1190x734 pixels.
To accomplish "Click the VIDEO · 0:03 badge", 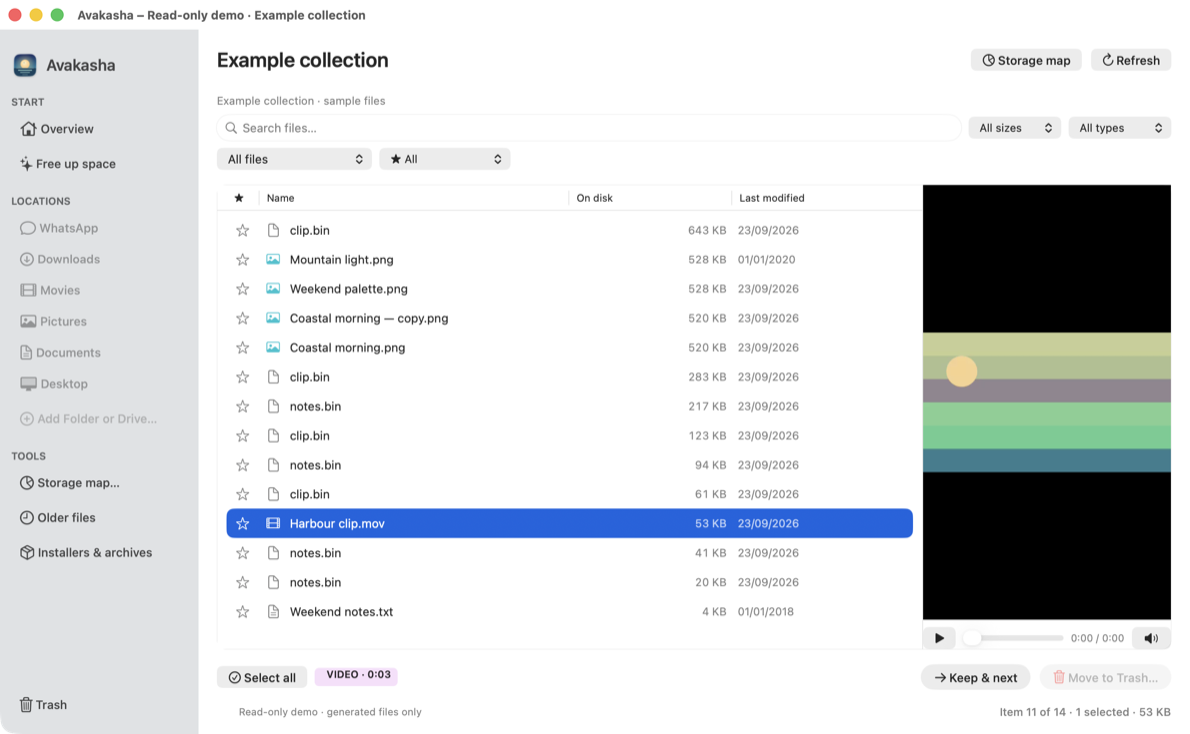I will pos(357,675).
